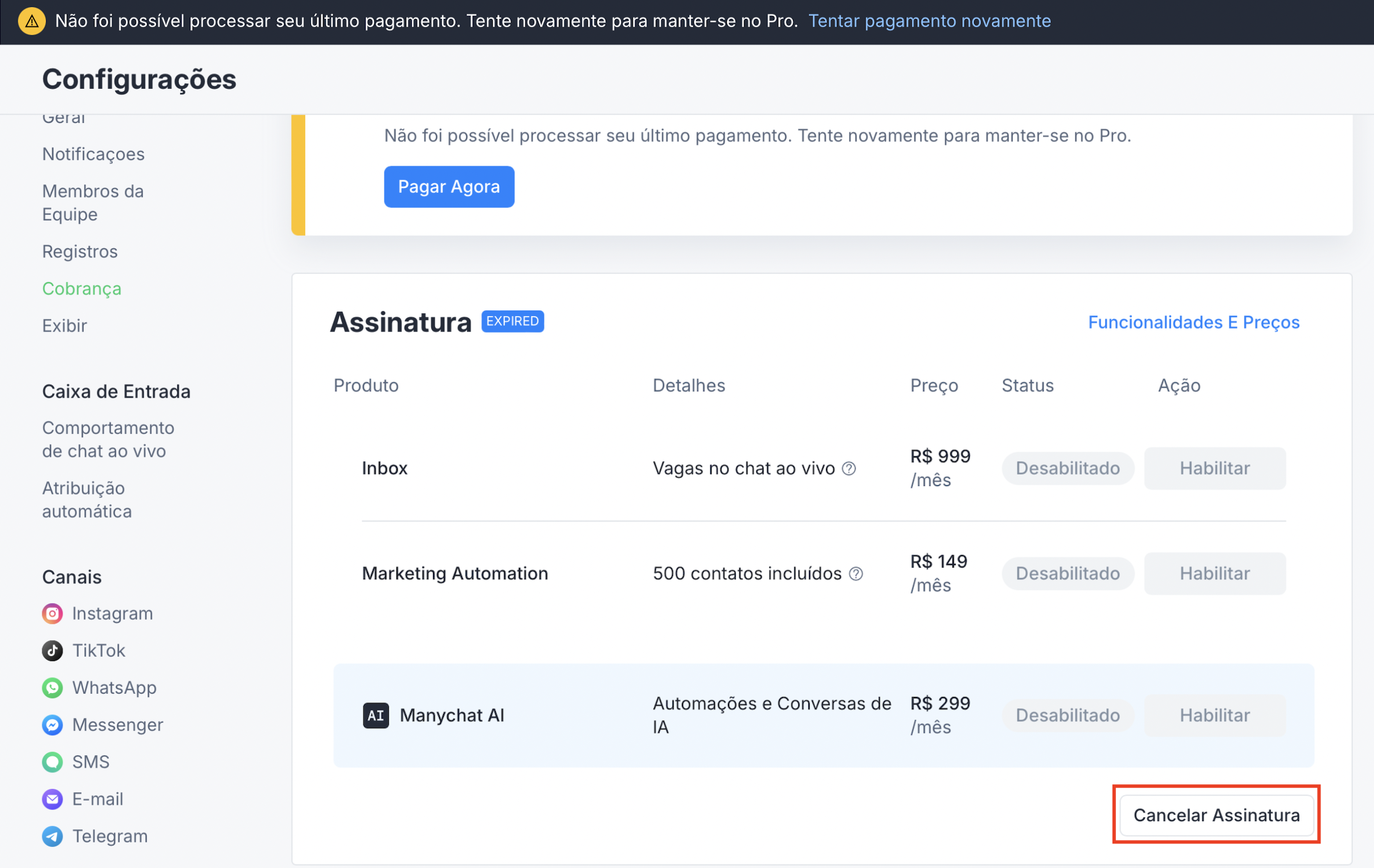Click Desabilitado status for Inbox

point(1068,469)
